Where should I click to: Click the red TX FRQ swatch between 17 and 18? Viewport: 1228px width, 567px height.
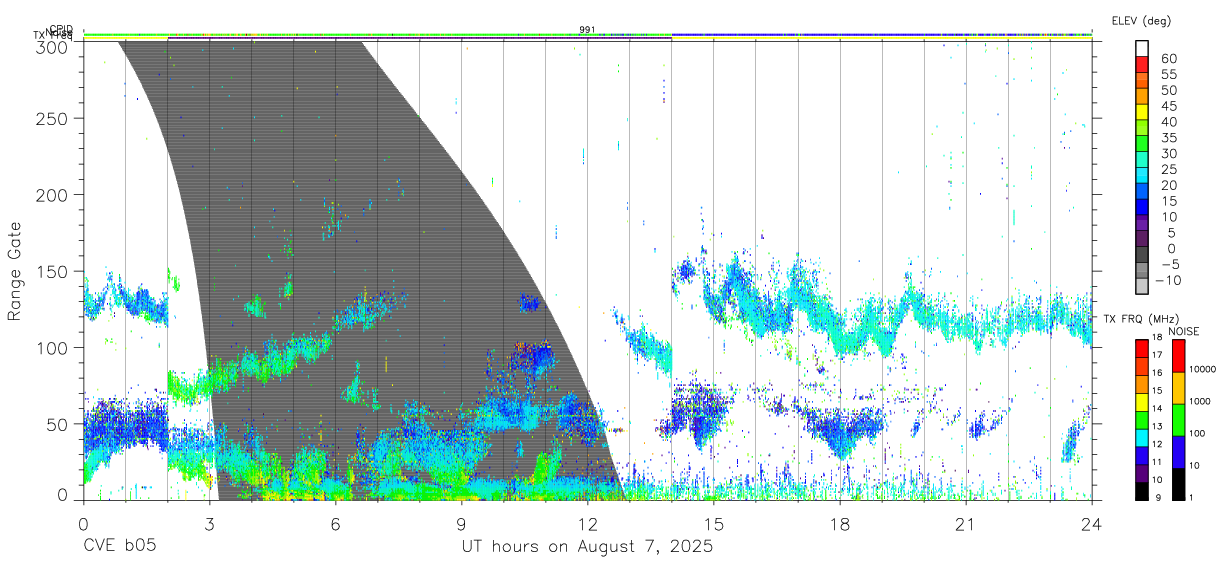click(x=1142, y=348)
